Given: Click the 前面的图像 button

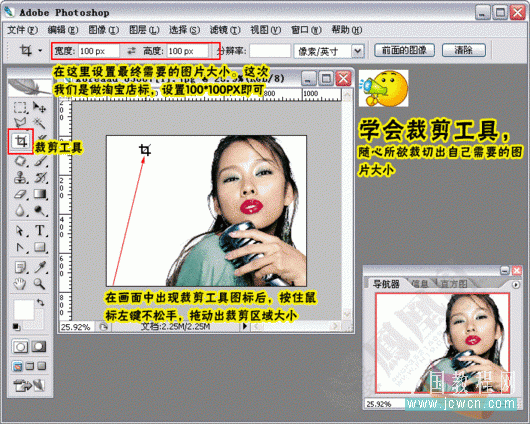Looking at the screenshot, I should point(404,50).
